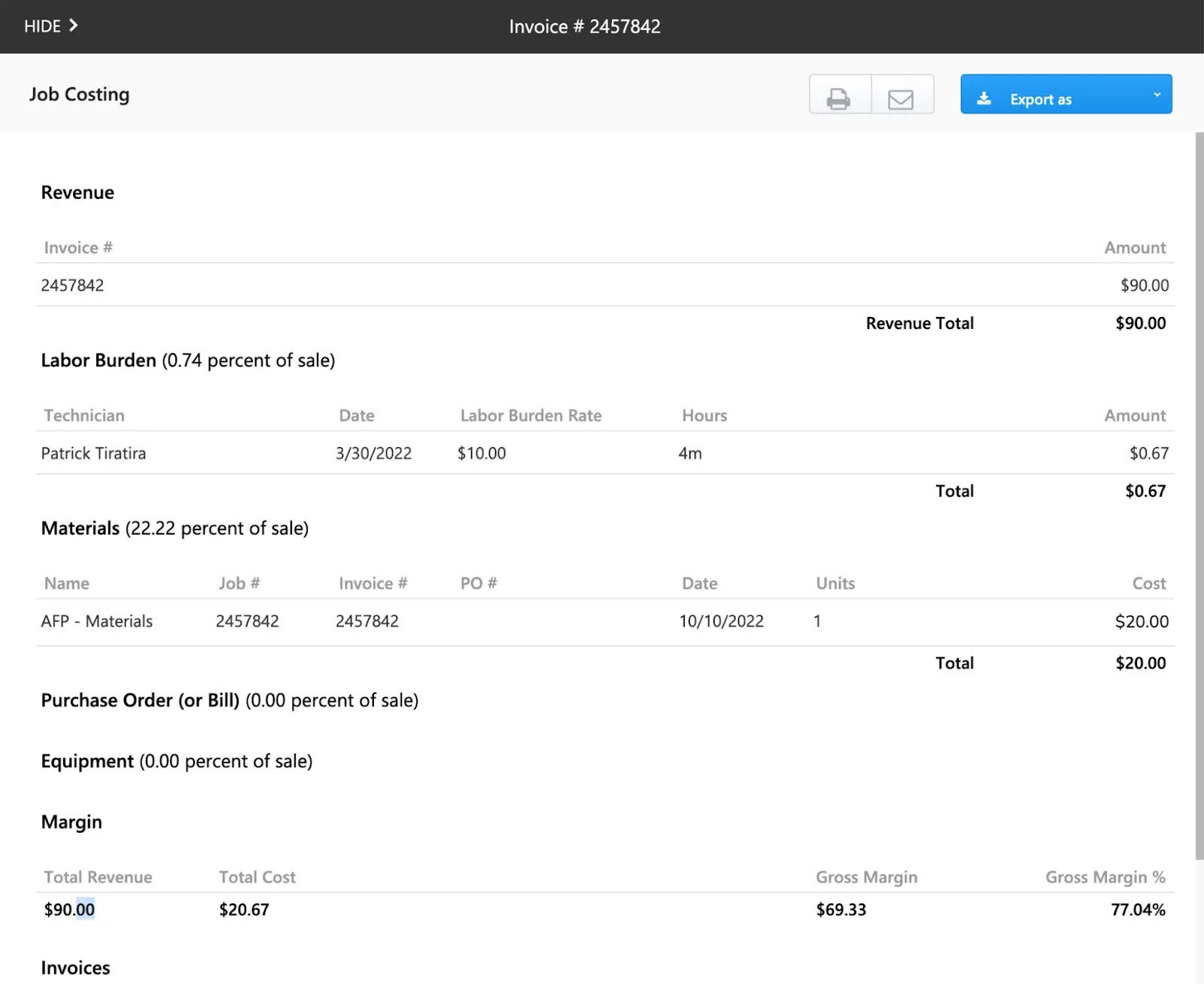Expand the Purchase Order (or Bill) section
The height and width of the screenshot is (984, 1204).
coord(140,700)
